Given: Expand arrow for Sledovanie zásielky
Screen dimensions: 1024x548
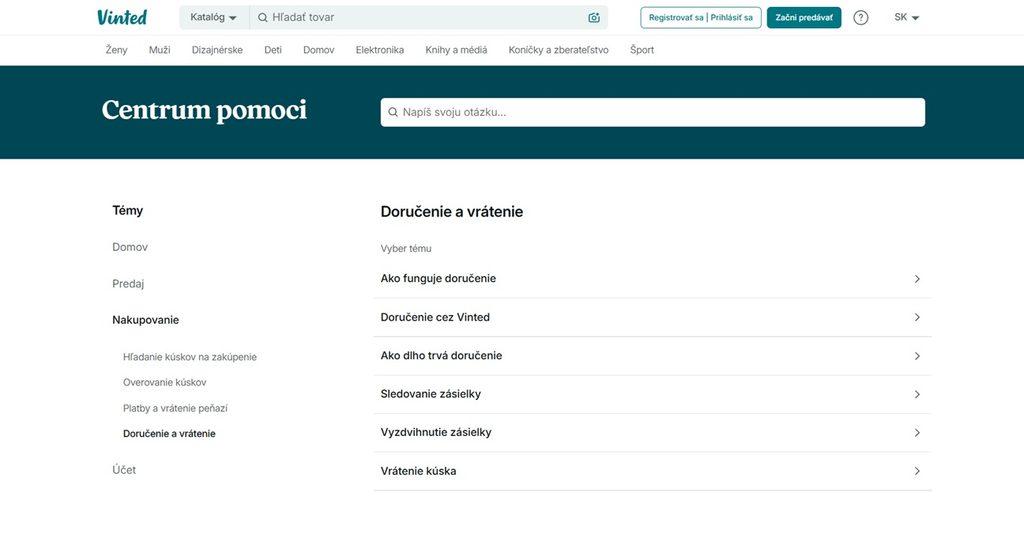Looking at the screenshot, I should point(917,395).
